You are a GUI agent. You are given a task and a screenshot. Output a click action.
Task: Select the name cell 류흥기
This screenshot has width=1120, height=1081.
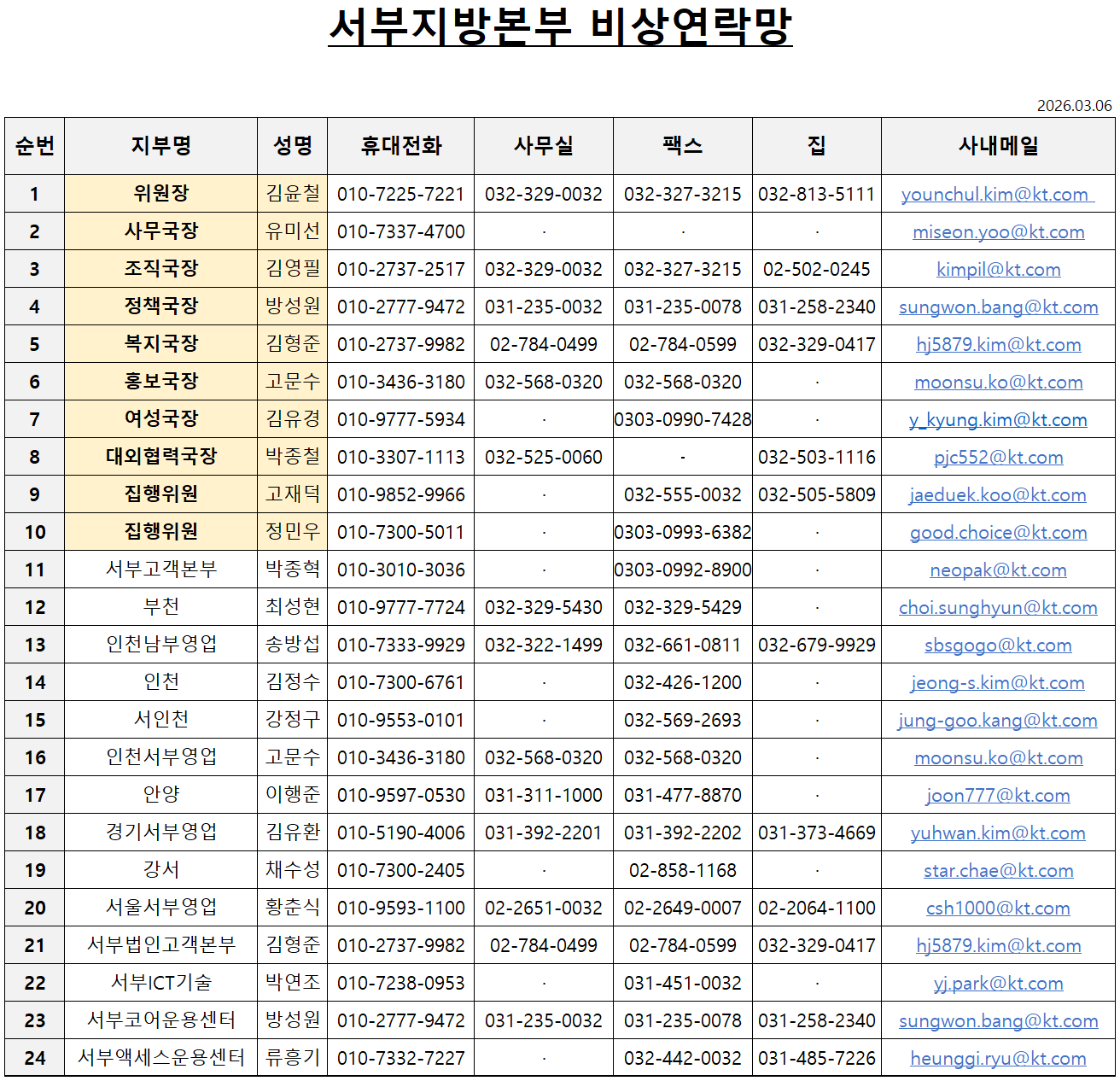292,1058
